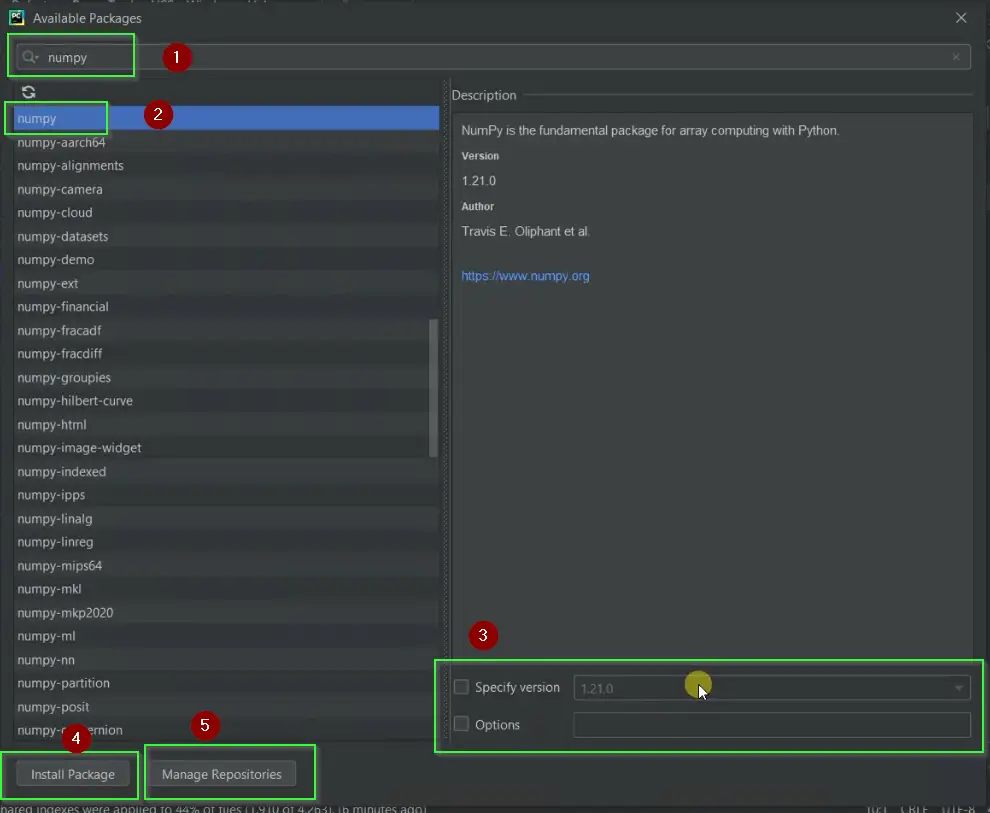Click the PyCharm logo in the title bar
The image size is (990, 813).
(16, 18)
